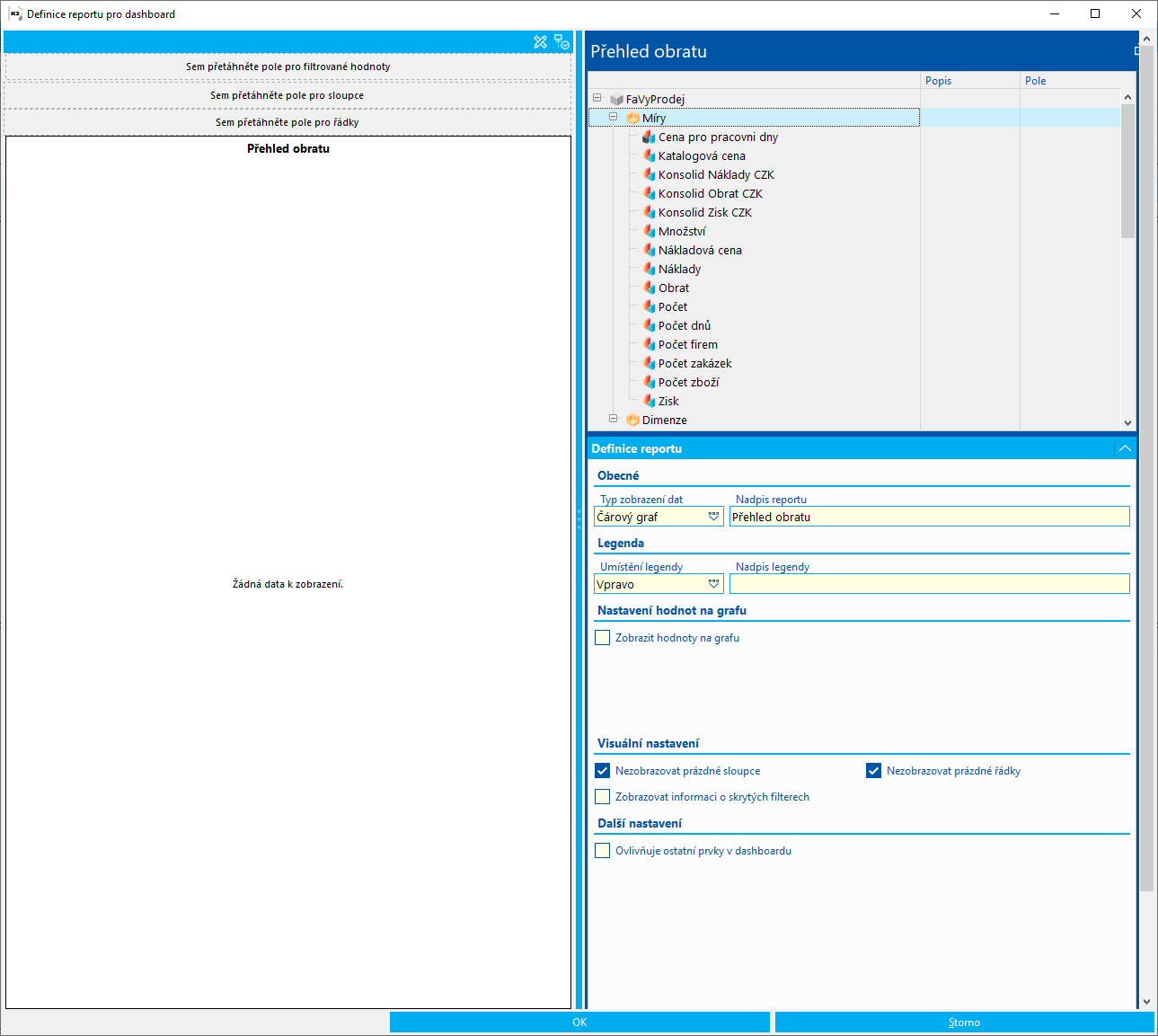
Task: Click the icon beside Obrat measure
Action: pyautogui.click(x=649, y=288)
